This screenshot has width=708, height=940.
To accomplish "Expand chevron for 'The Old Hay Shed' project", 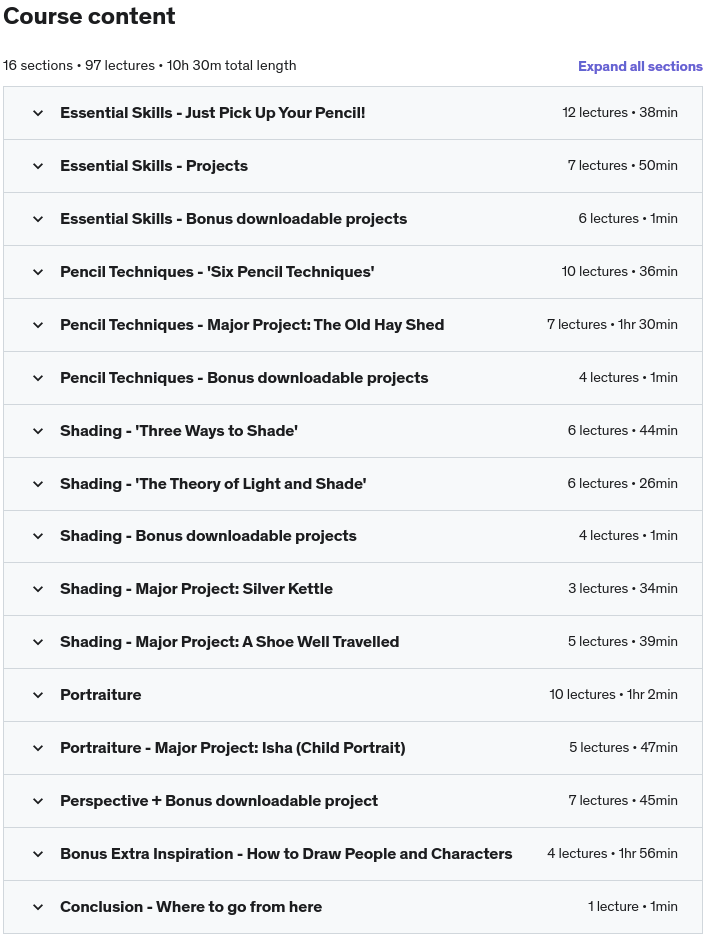I will click(38, 325).
